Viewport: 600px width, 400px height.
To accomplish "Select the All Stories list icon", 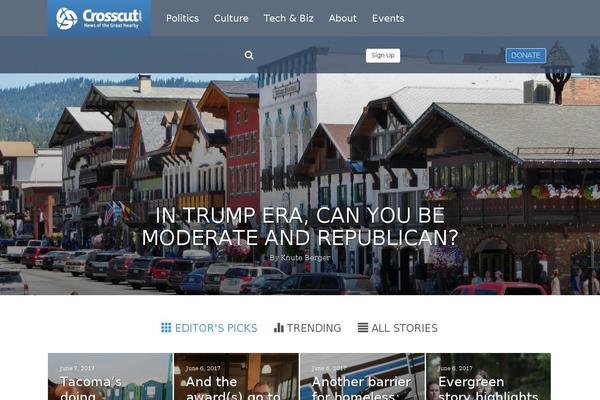I will click(363, 328).
